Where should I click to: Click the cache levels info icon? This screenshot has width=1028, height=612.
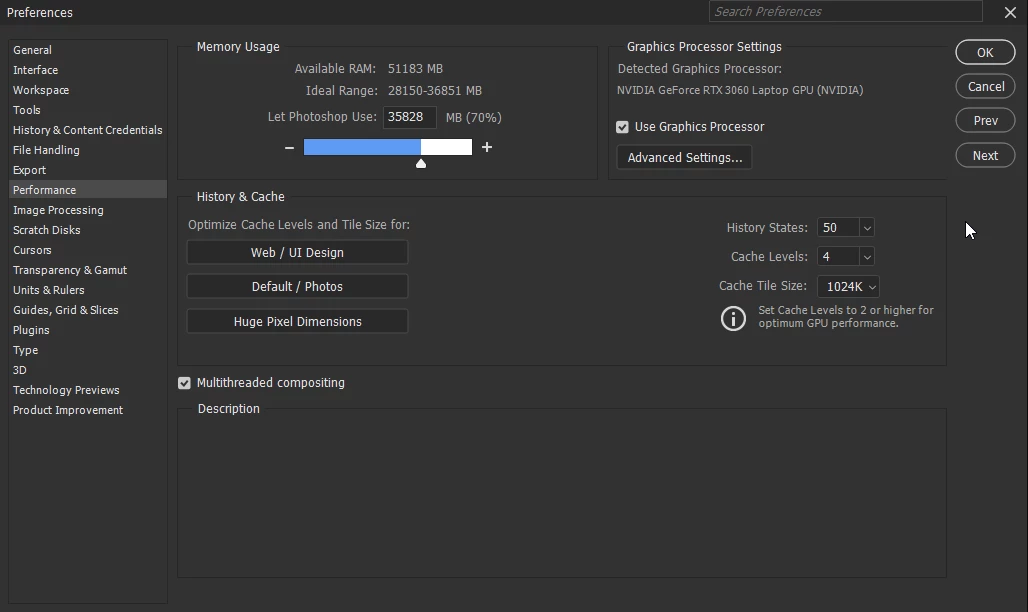click(x=733, y=318)
